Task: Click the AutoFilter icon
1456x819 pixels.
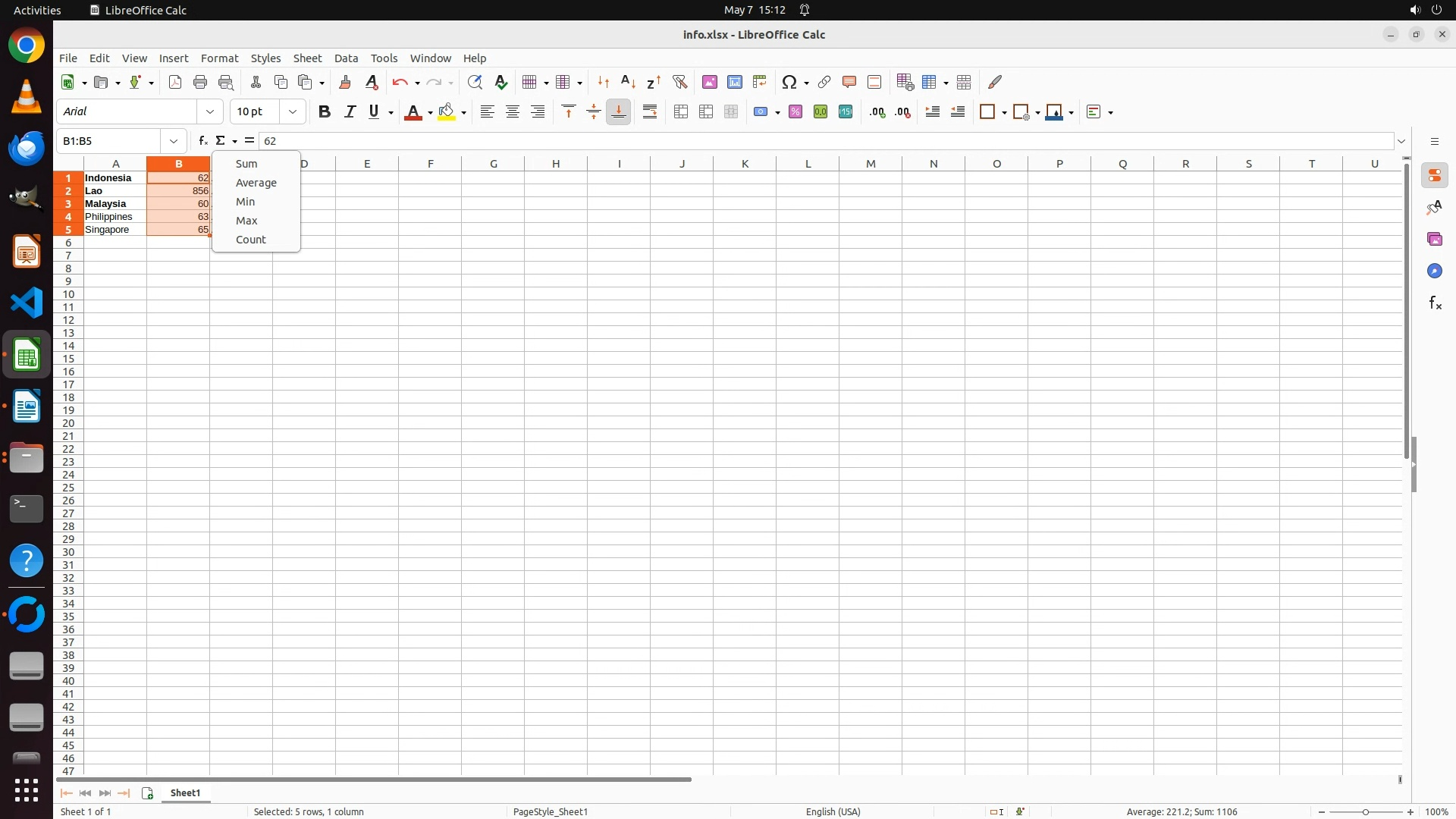Action: (x=679, y=82)
